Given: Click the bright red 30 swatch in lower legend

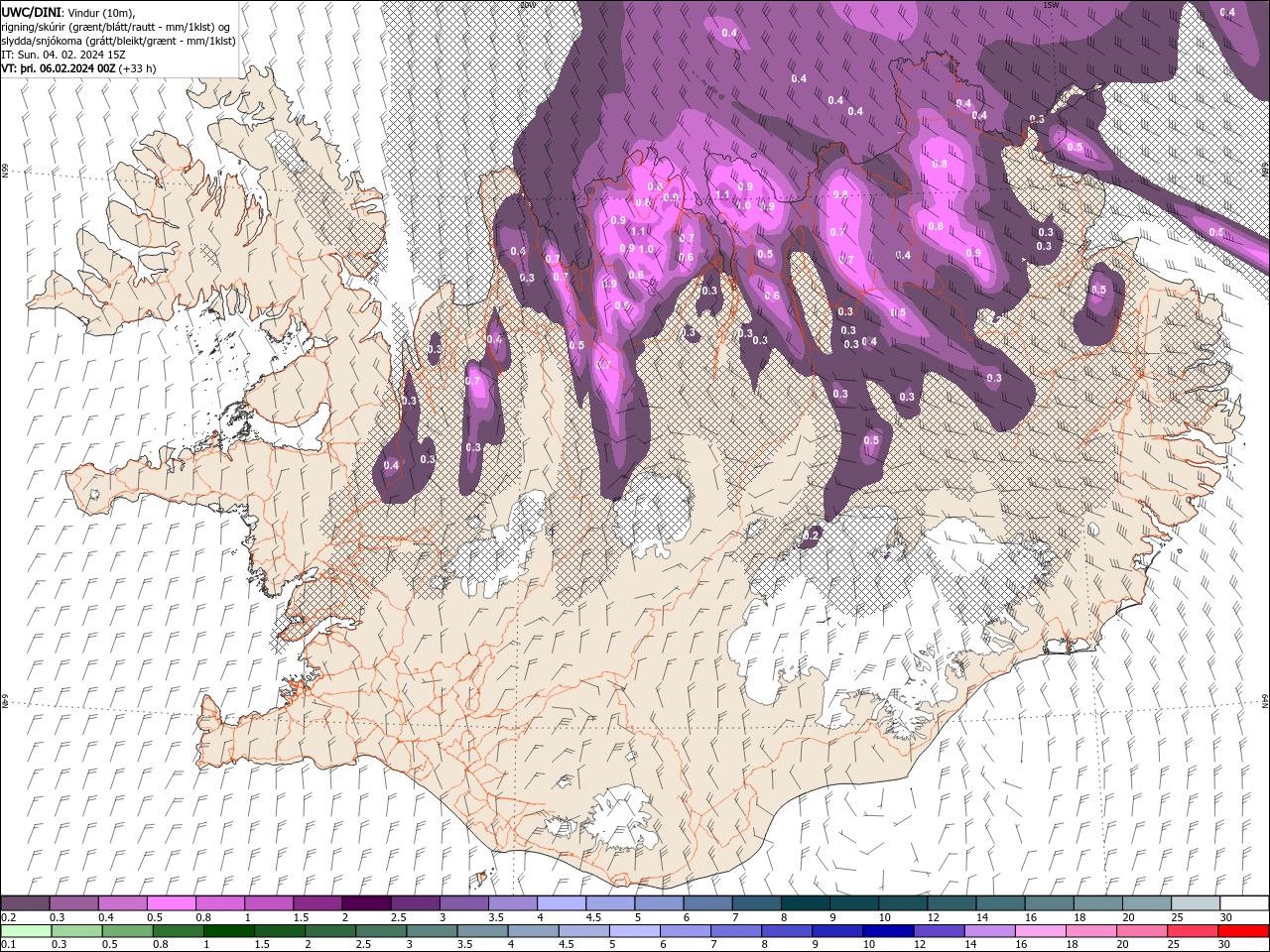Looking at the screenshot, I should [x=1243, y=931].
